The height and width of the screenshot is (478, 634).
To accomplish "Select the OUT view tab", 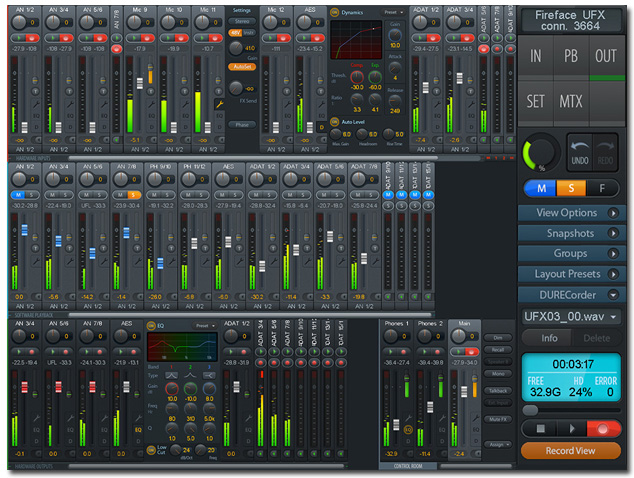I will pyautogui.click(x=606, y=56).
